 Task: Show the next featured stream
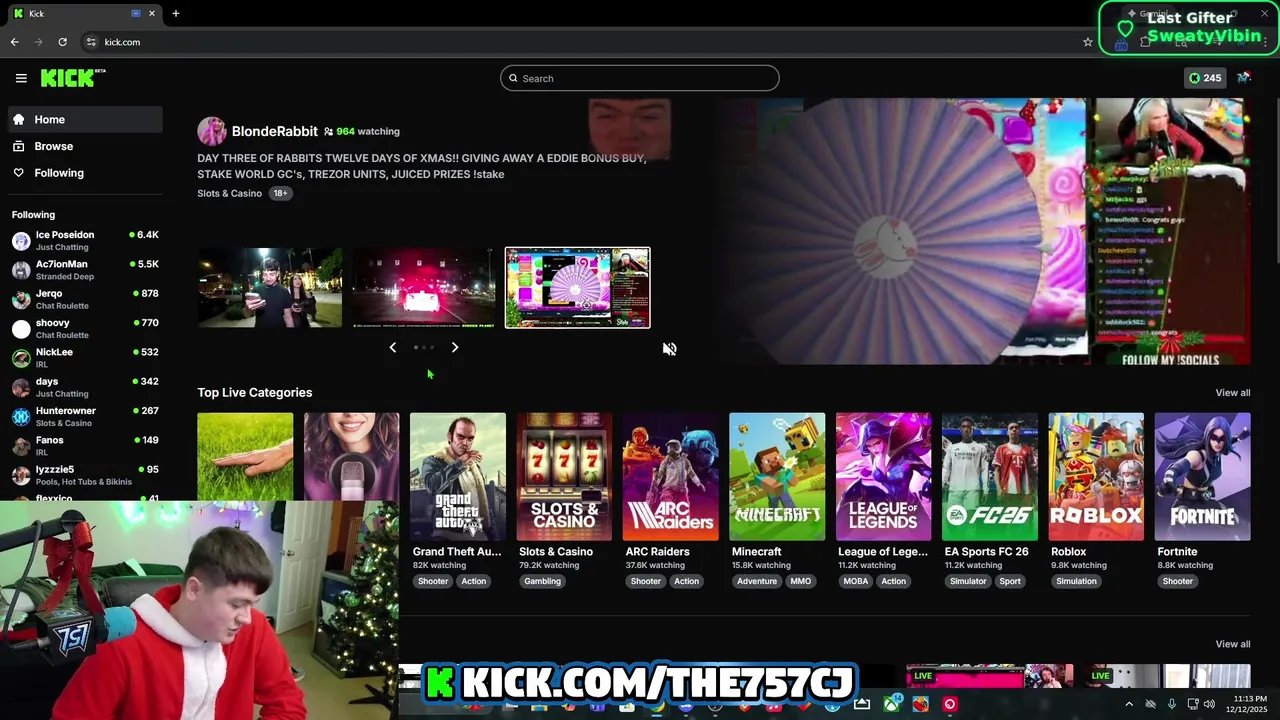pos(455,347)
